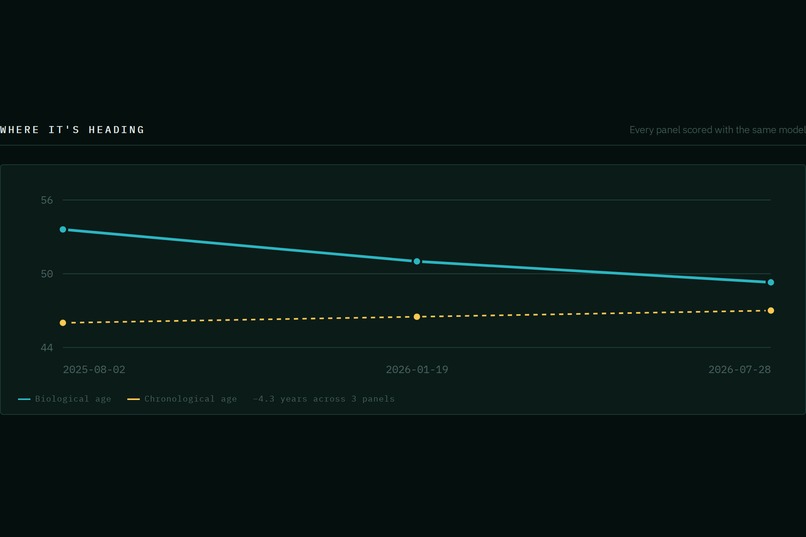Click the 'WHERE IT'S HEADING' section title
This screenshot has height=537, width=806.
tap(72, 129)
